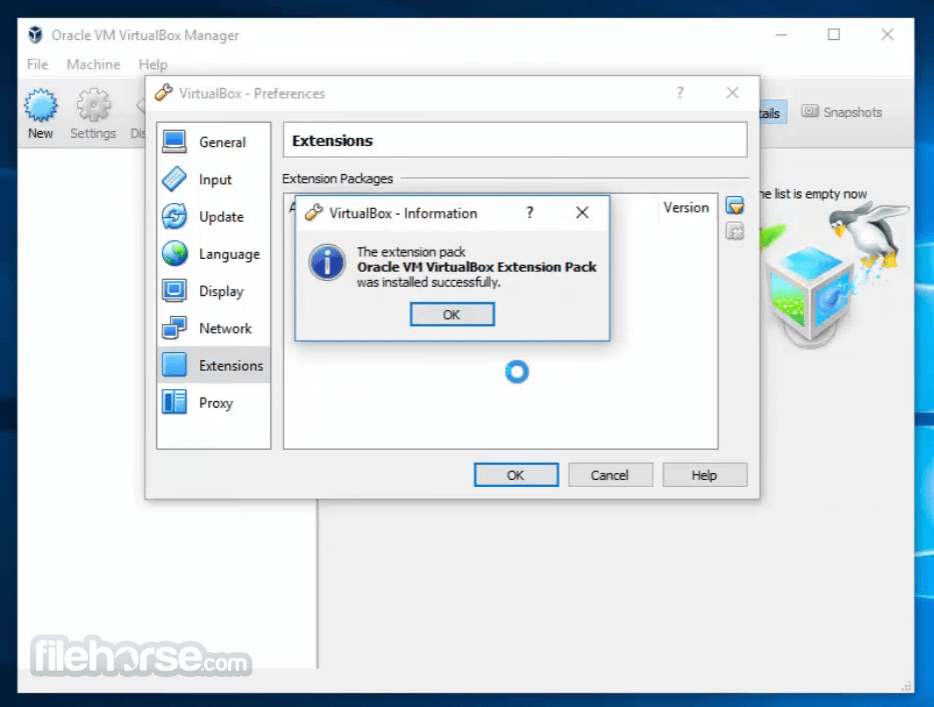Image resolution: width=934 pixels, height=707 pixels.
Task: Click OK button in Preferences window
Action: point(516,475)
